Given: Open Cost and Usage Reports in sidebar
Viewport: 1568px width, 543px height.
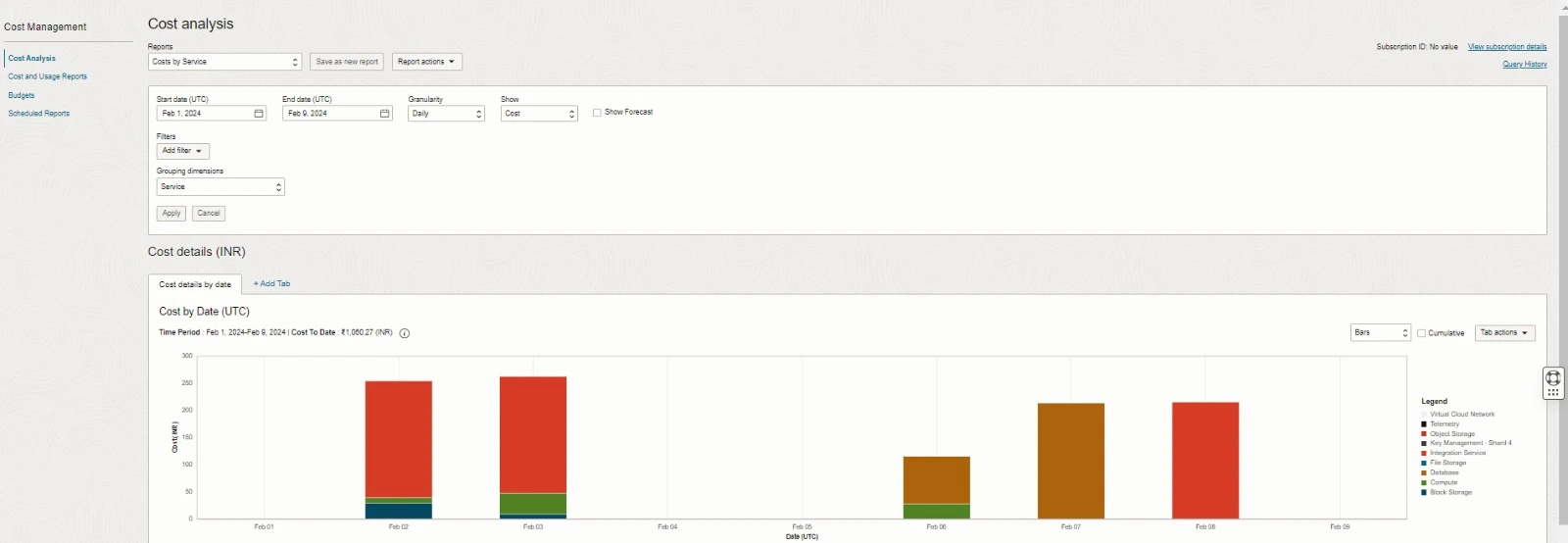Looking at the screenshot, I should tap(48, 76).
